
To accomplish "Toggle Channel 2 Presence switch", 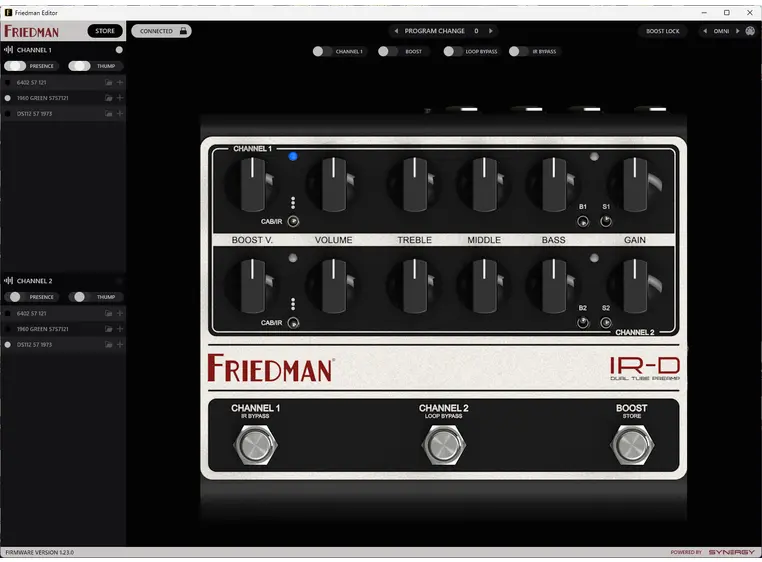I will (15, 297).
